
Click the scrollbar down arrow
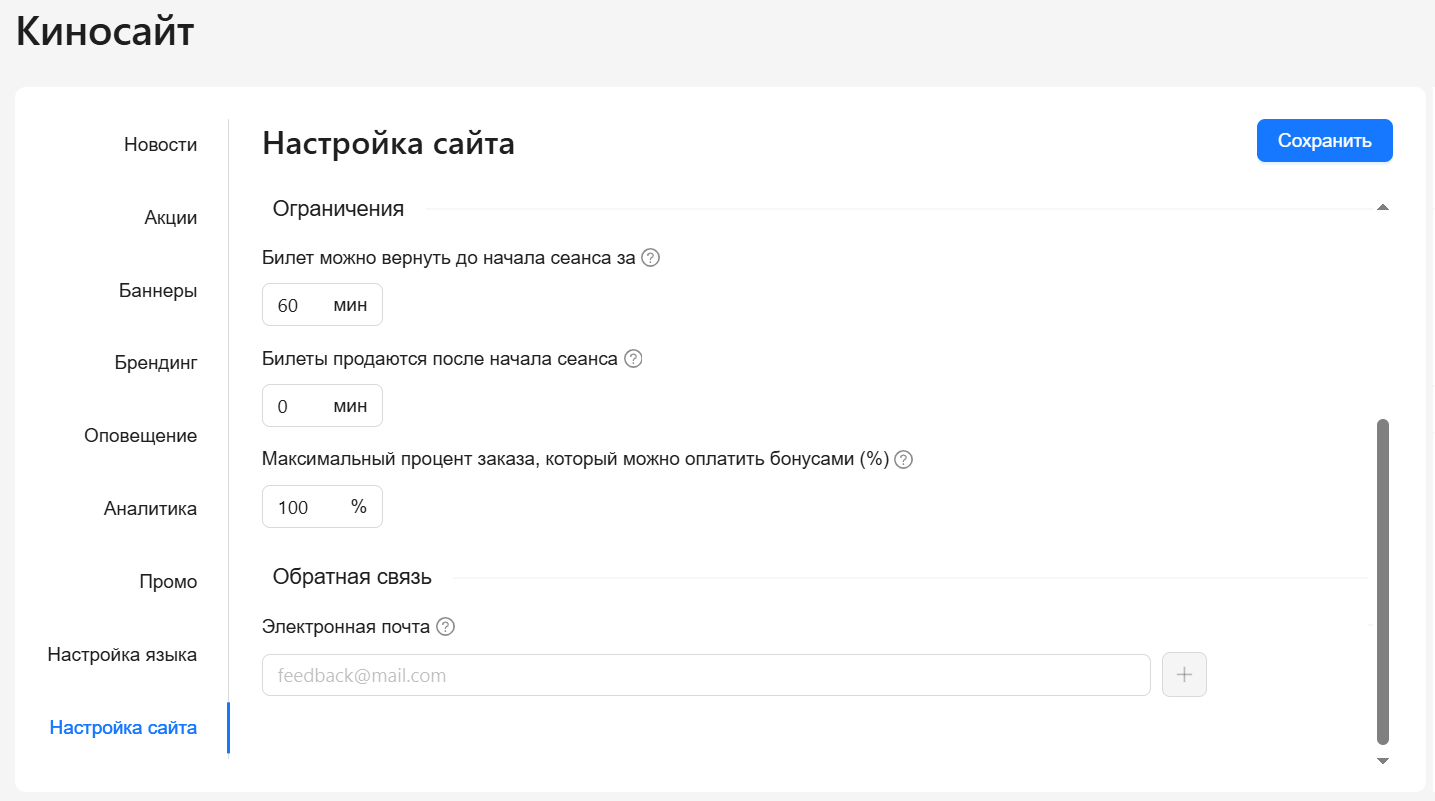click(x=1383, y=762)
